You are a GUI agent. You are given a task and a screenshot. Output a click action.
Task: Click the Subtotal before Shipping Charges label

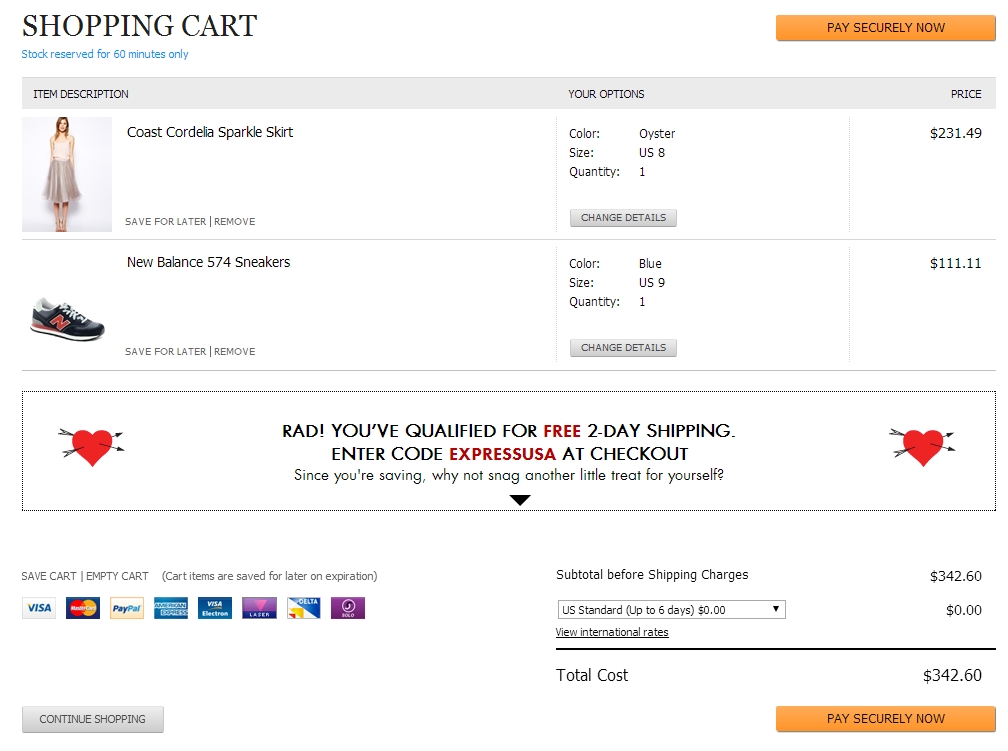click(652, 575)
